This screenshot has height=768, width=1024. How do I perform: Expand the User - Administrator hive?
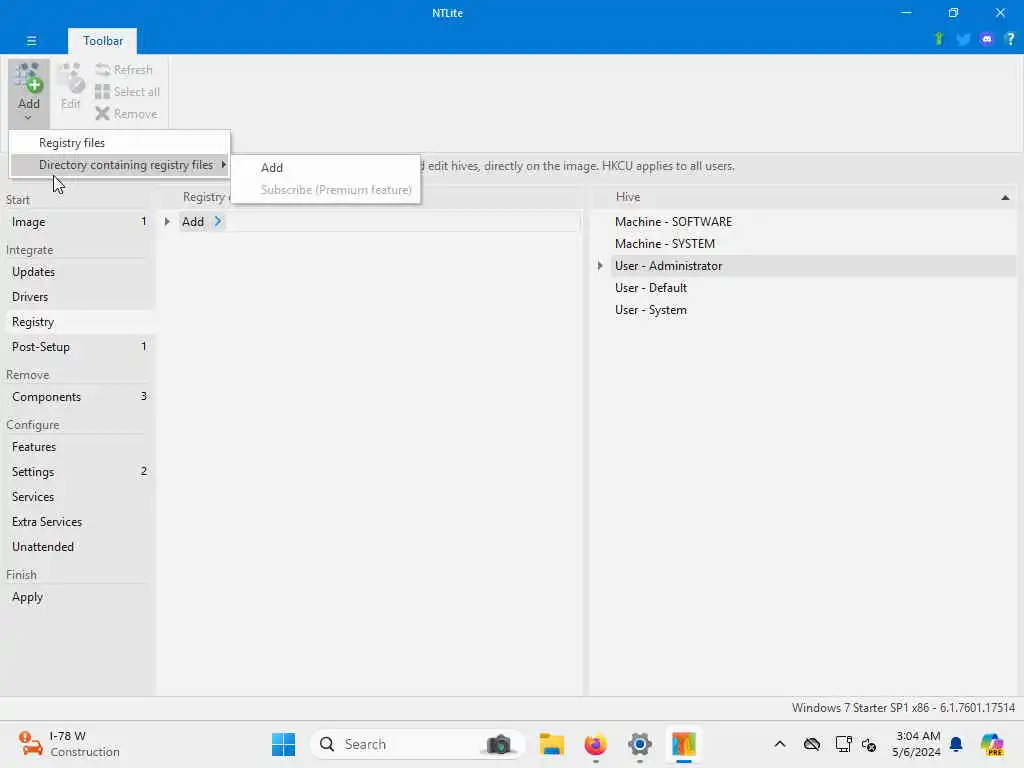(x=600, y=265)
